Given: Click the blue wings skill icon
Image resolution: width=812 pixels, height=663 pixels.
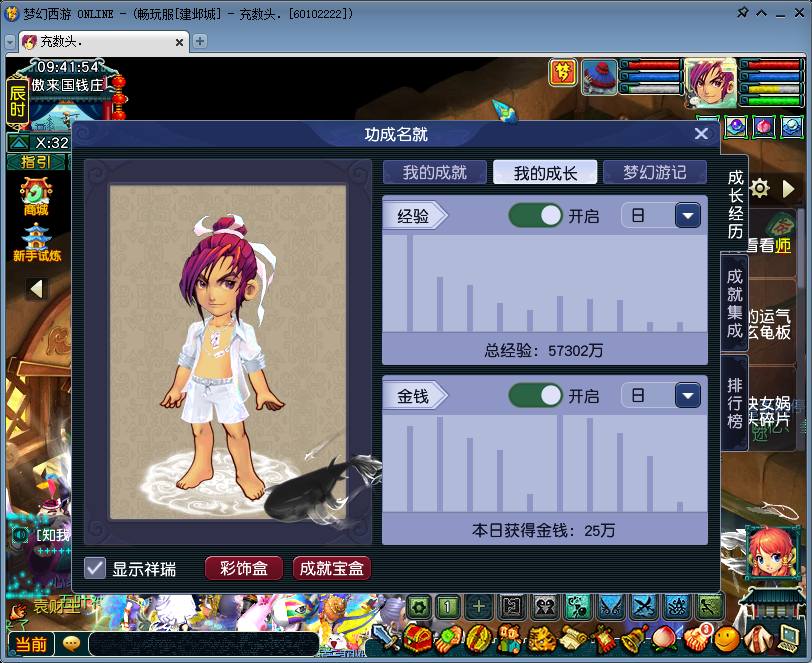Looking at the screenshot, I should 613,606.
